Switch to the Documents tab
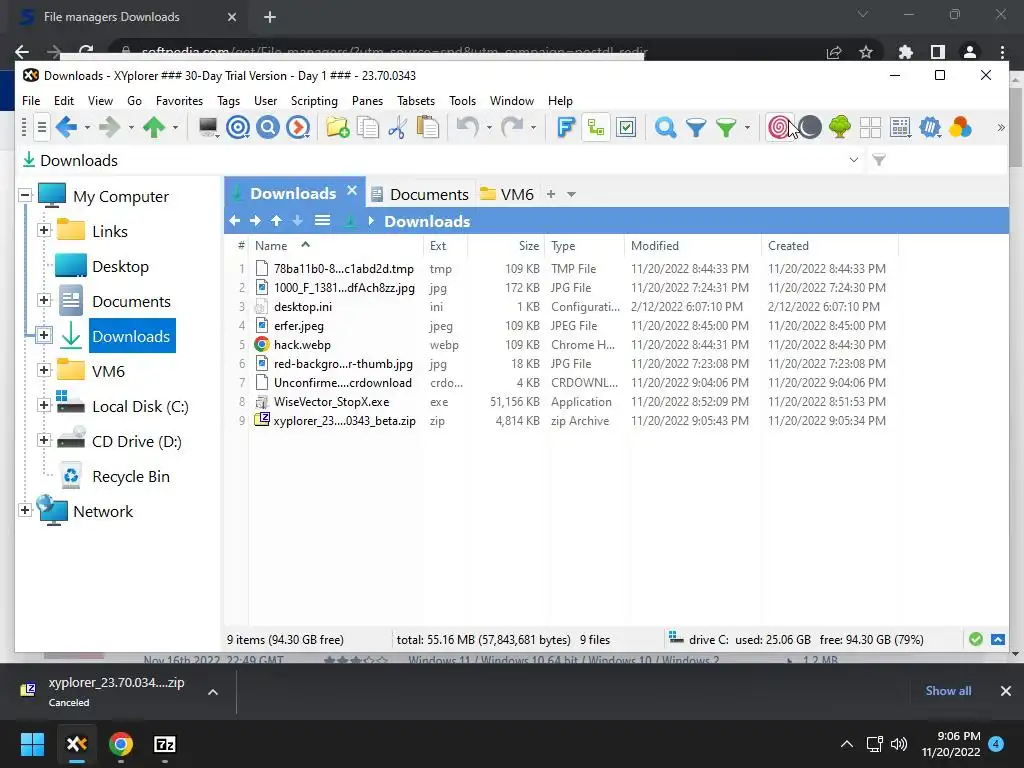 pos(420,195)
